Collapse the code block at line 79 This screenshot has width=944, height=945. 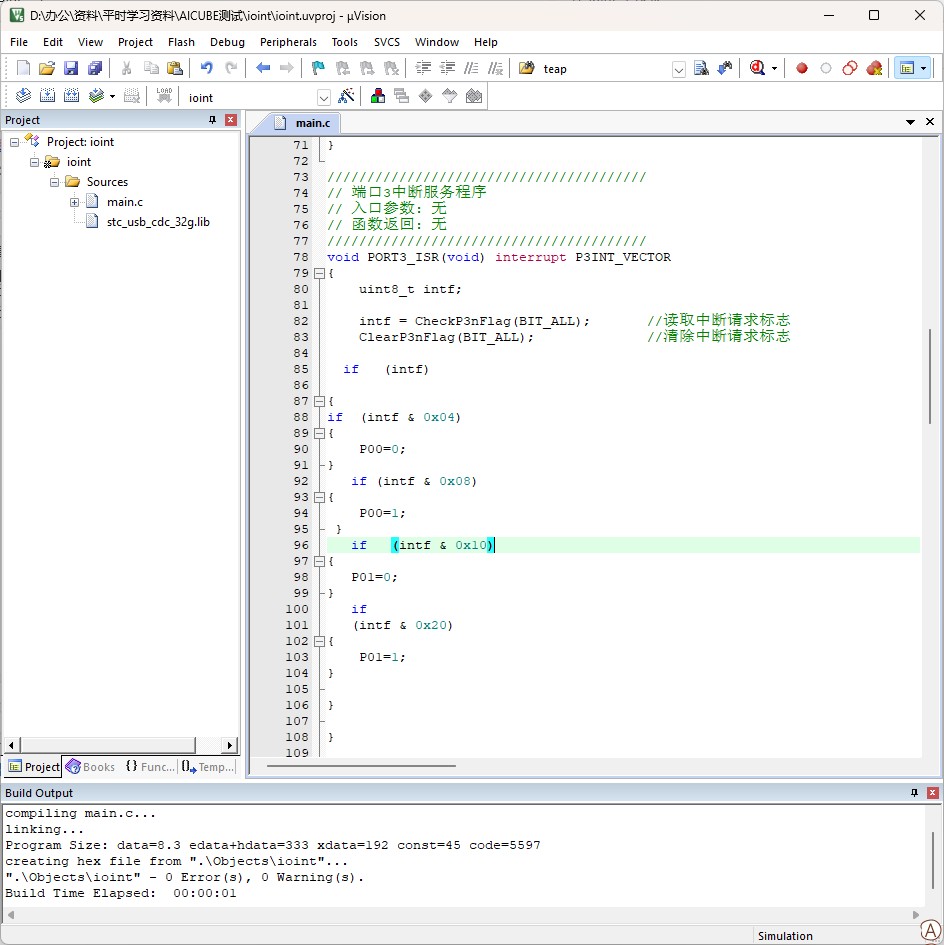point(320,273)
